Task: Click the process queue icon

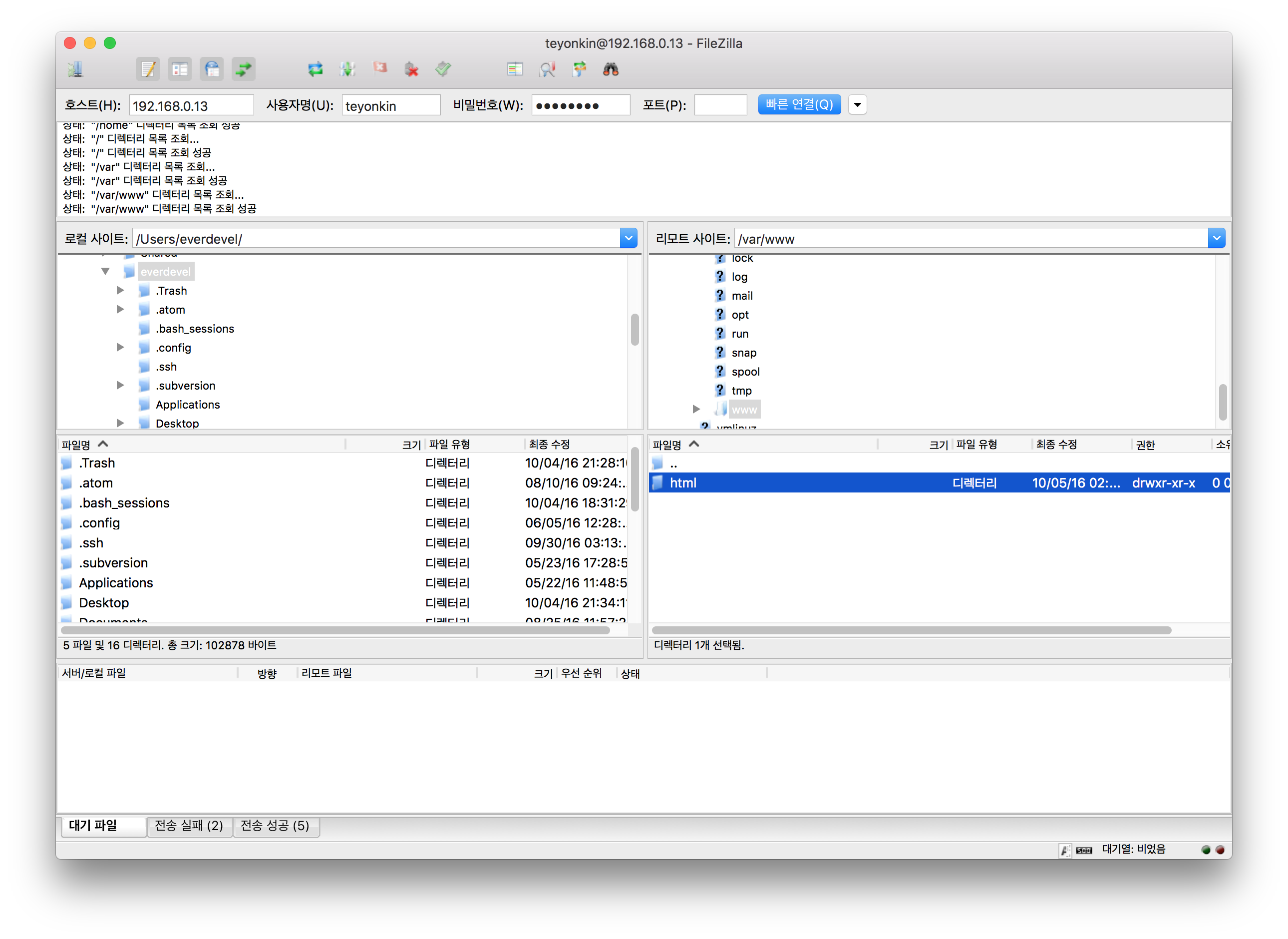Action: pyautogui.click(x=347, y=69)
